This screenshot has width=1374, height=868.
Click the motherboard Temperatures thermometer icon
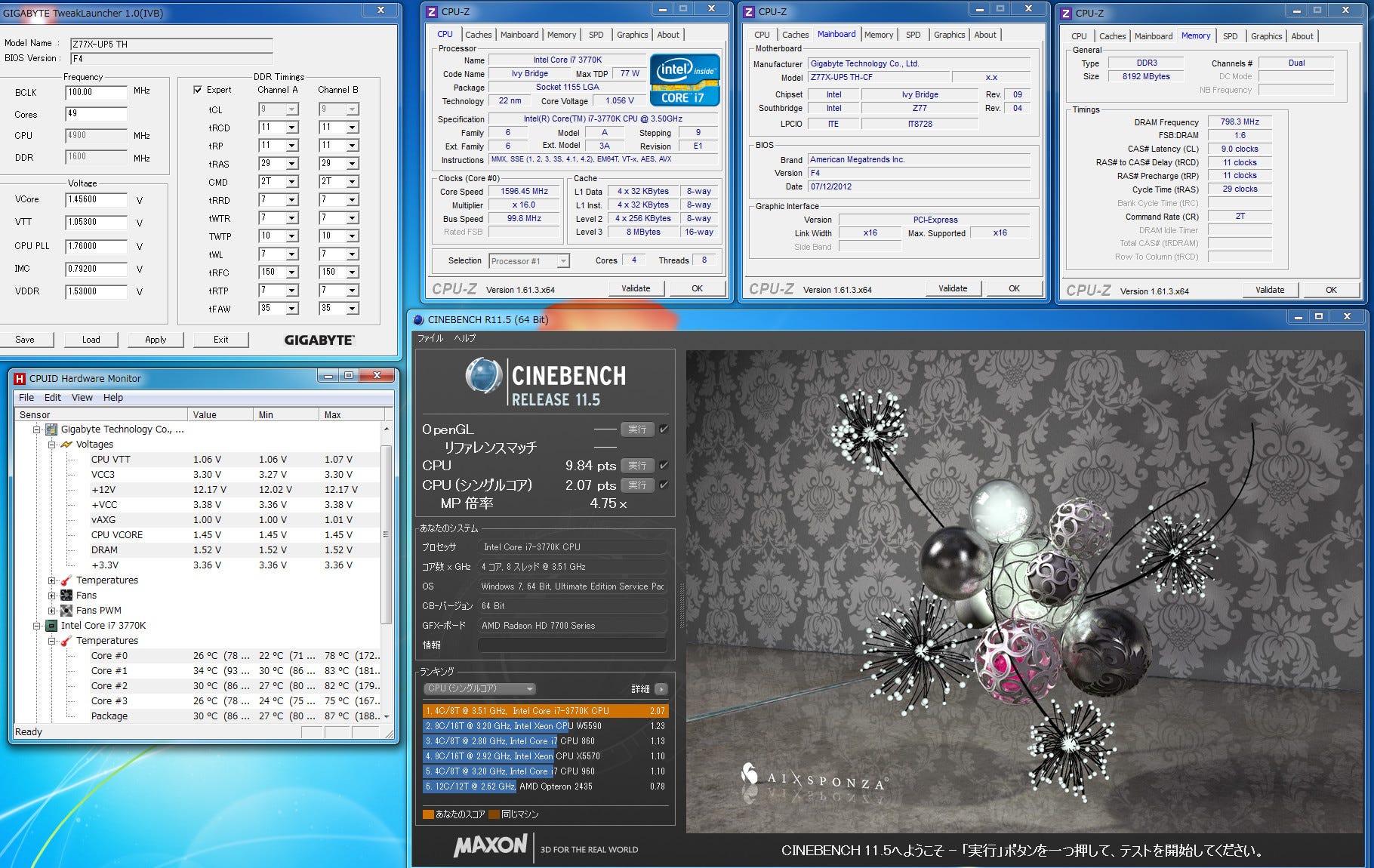click(66, 580)
